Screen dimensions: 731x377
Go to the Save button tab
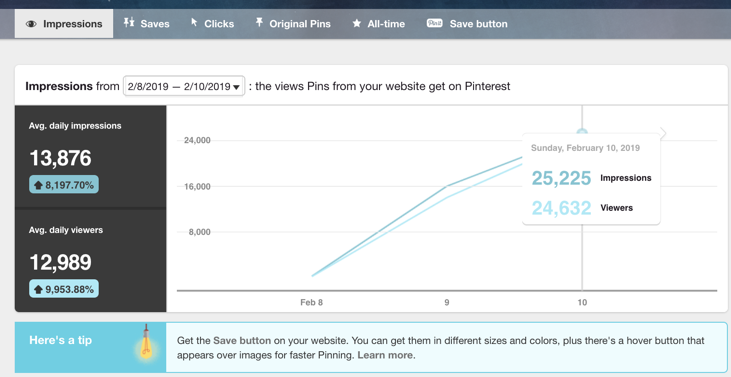tap(467, 23)
